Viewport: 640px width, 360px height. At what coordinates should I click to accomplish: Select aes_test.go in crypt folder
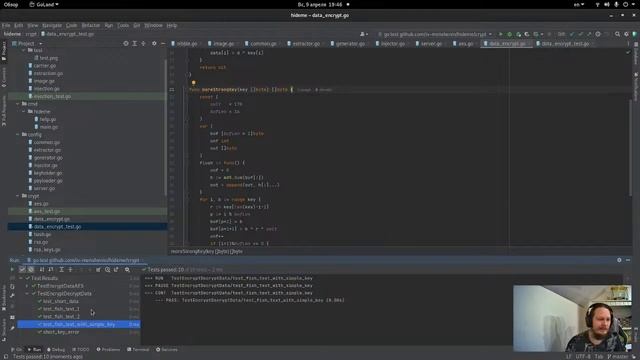click(x=47, y=211)
